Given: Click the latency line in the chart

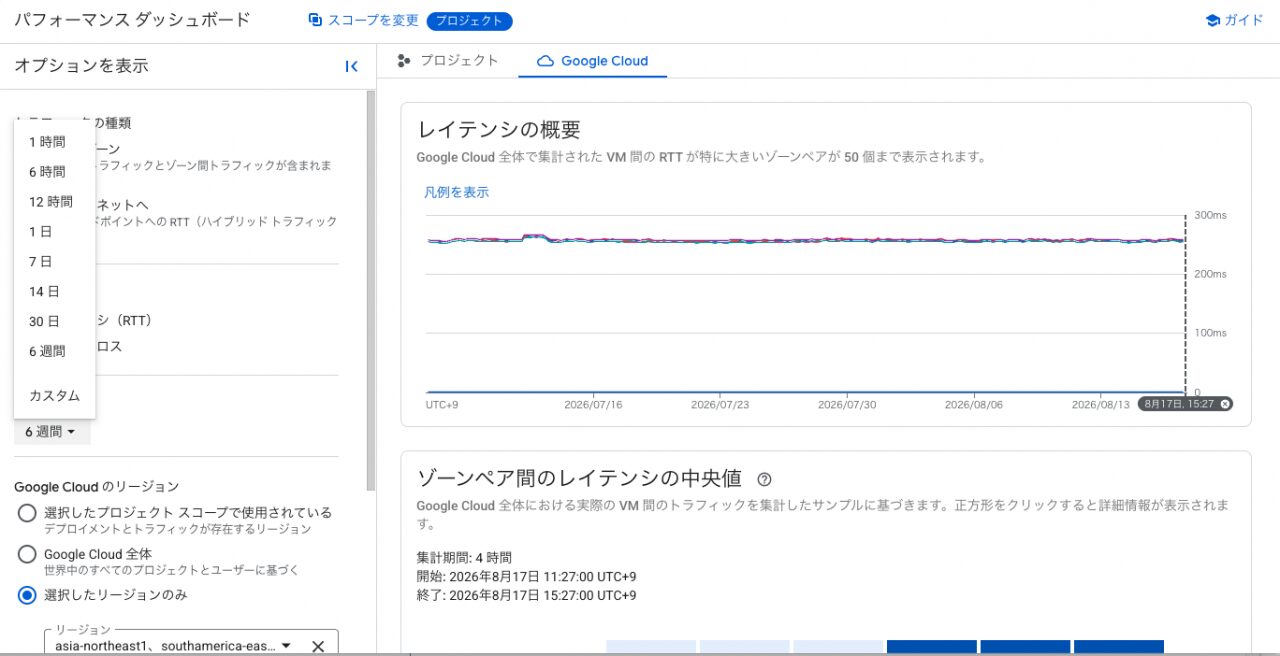Looking at the screenshot, I should (x=805, y=240).
